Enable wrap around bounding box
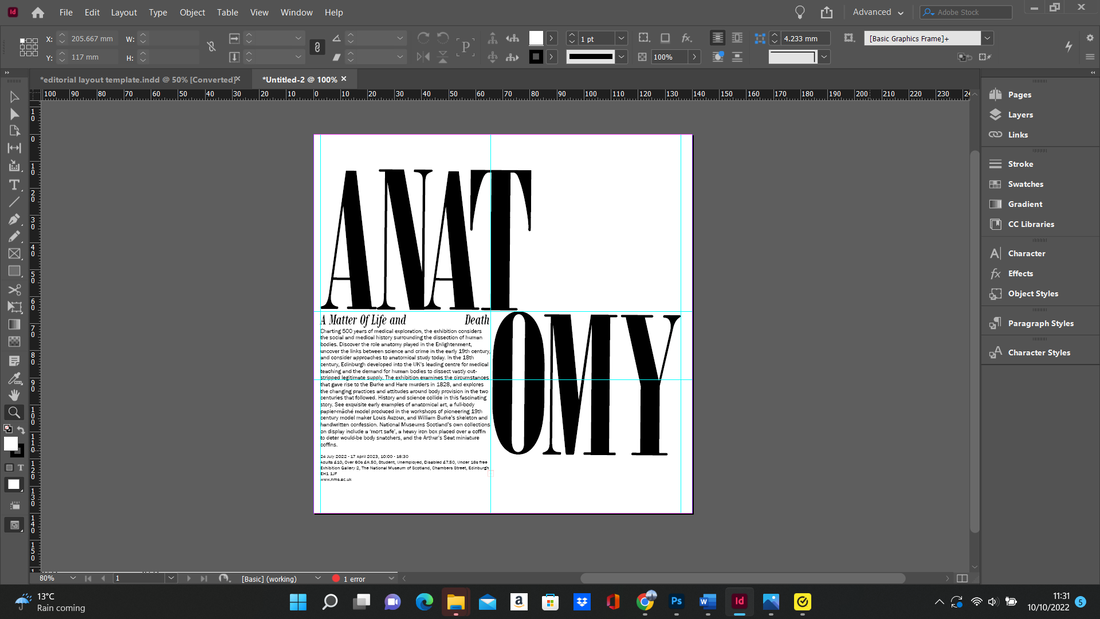This screenshot has width=1100, height=619. coord(737,38)
